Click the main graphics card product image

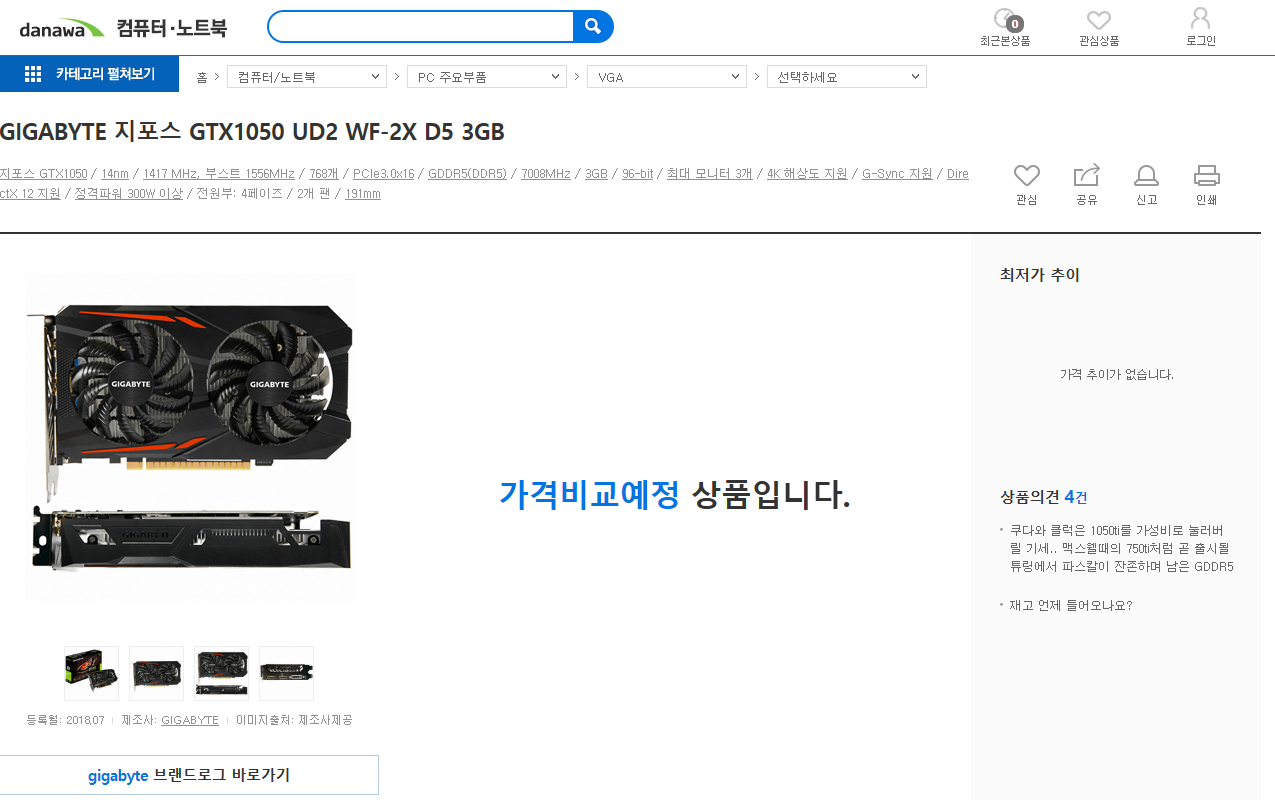point(190,438)
